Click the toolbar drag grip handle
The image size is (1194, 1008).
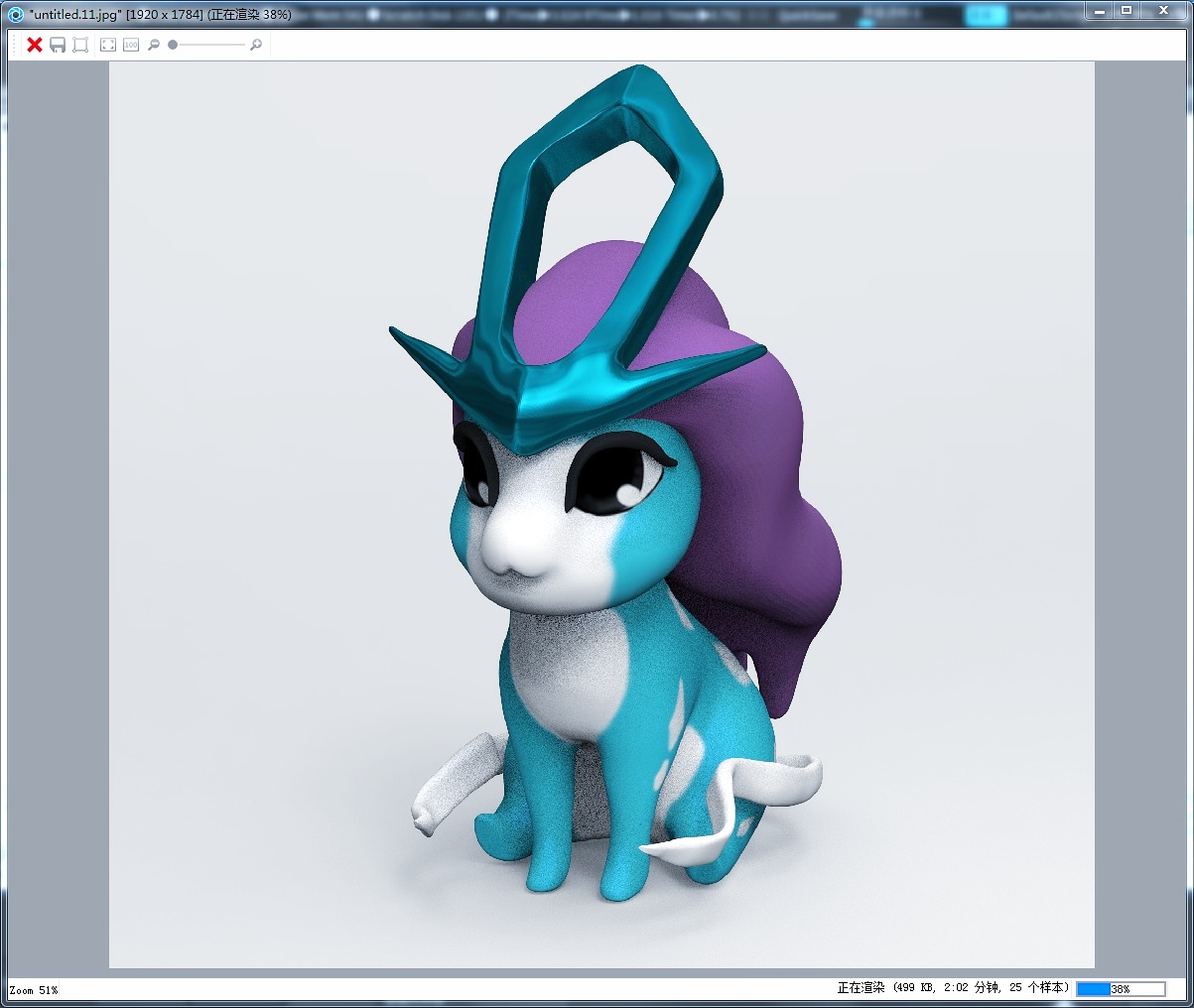[x=14, y=45]
